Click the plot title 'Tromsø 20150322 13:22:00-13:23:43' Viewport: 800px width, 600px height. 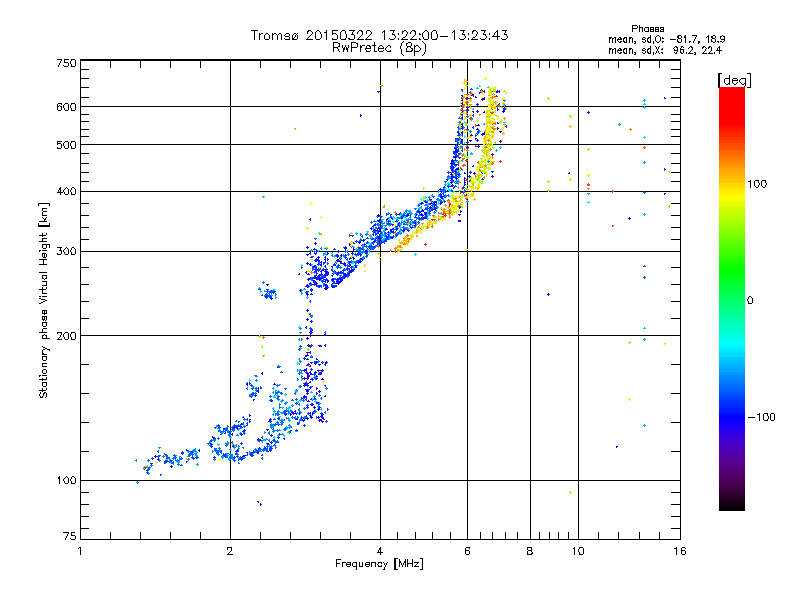pos(379,35)
